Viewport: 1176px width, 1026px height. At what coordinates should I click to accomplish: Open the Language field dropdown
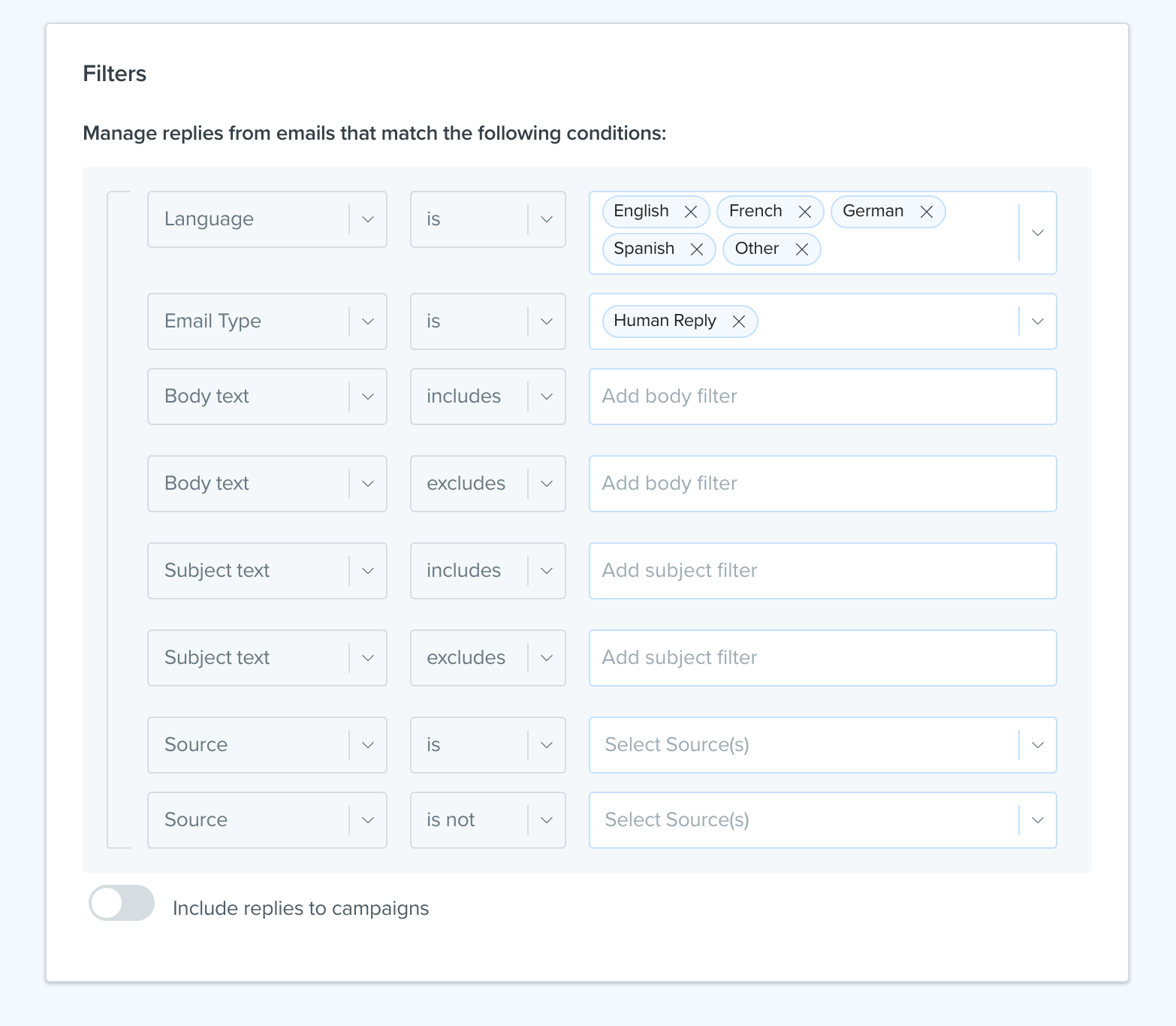[267, 219]
